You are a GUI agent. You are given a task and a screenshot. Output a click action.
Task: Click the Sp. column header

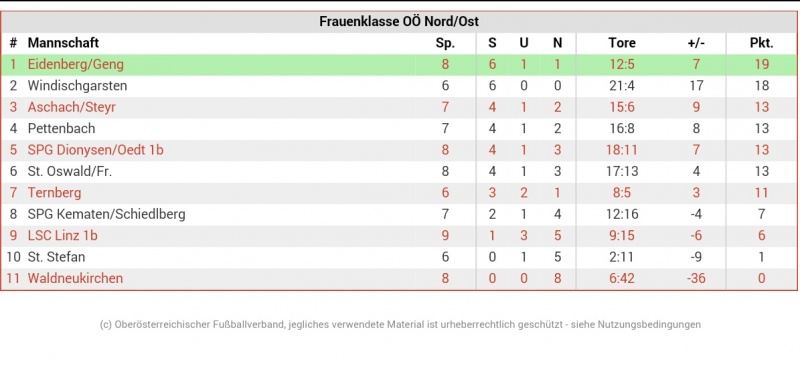[445, 43]
